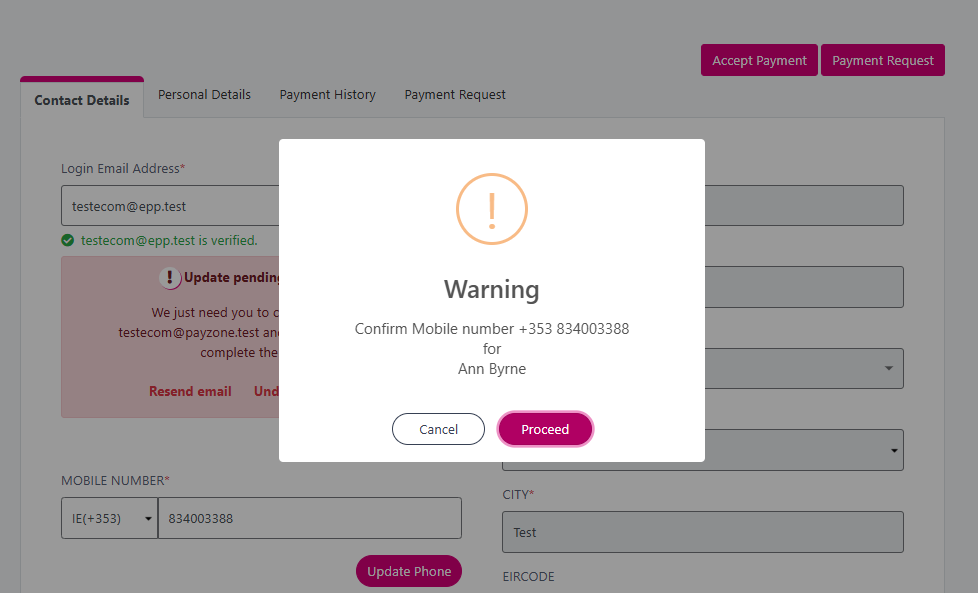Image resolution: width=978 pixels, height=593 pixels.
Task: Click the Accept Payment button
Action: (759, 60)
